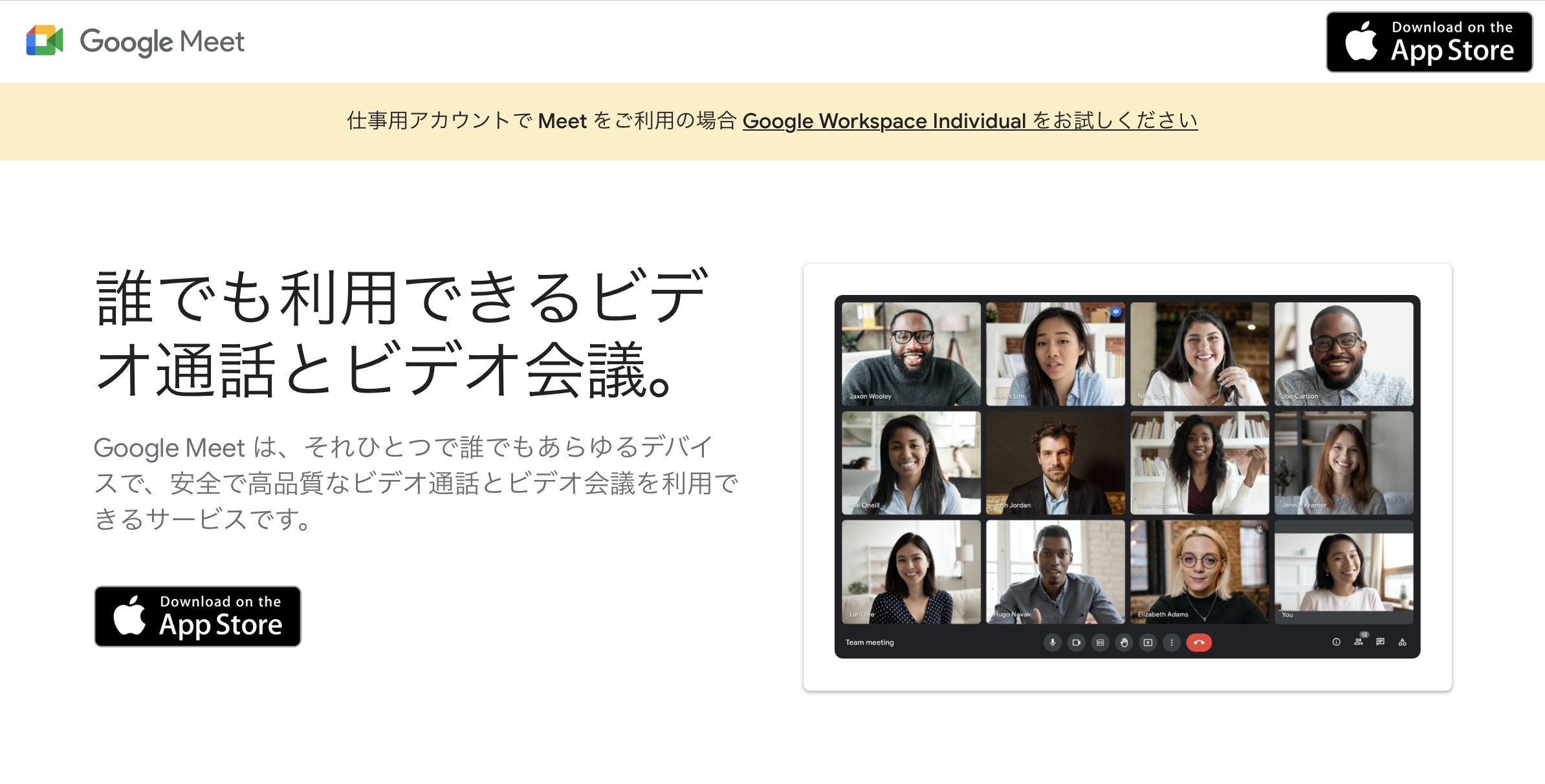Click present screen icon in meeting preview

pos(1148,642)
